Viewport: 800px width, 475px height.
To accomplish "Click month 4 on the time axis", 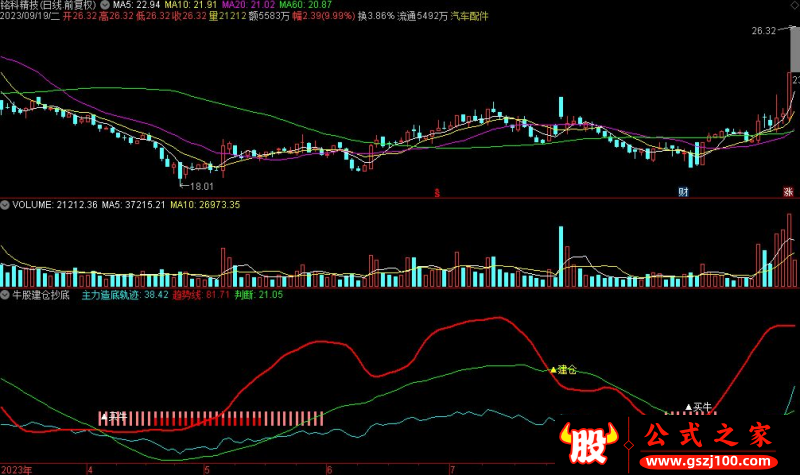I will point(90,470).
